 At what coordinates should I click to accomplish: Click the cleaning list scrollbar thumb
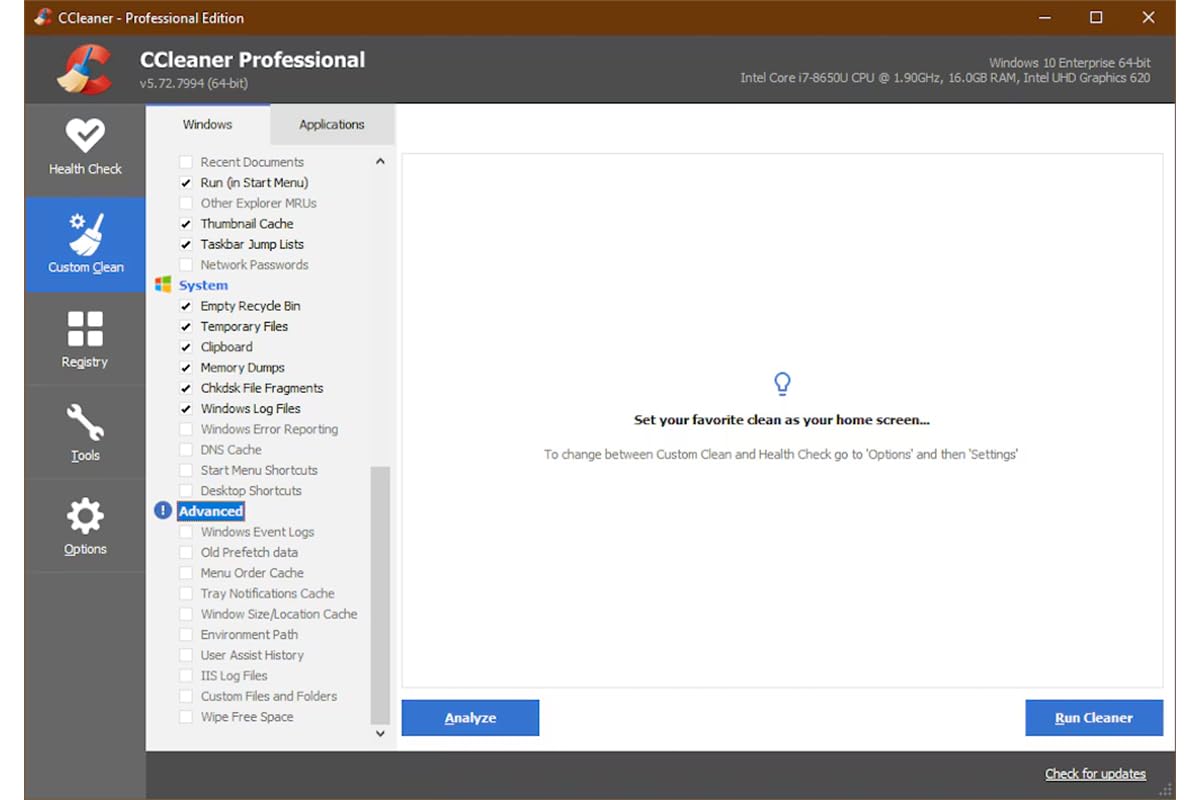coord(380,595)
